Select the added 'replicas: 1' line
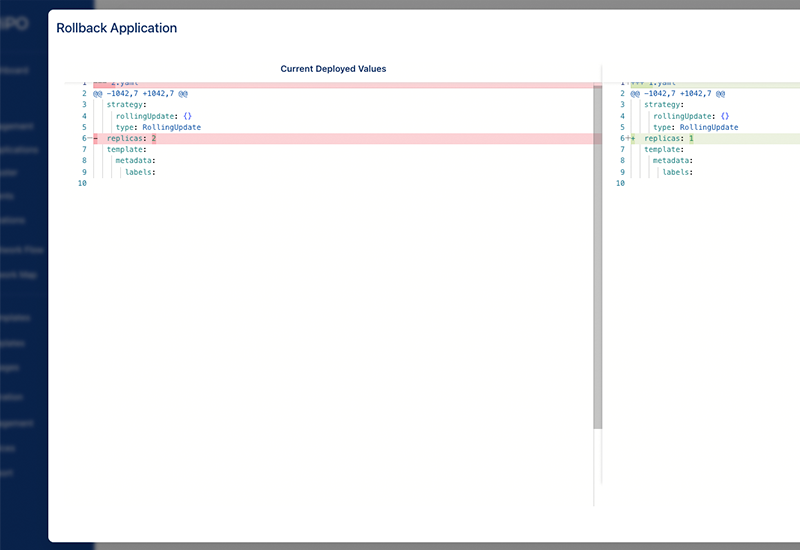800x550 pixels. point(669,139)
